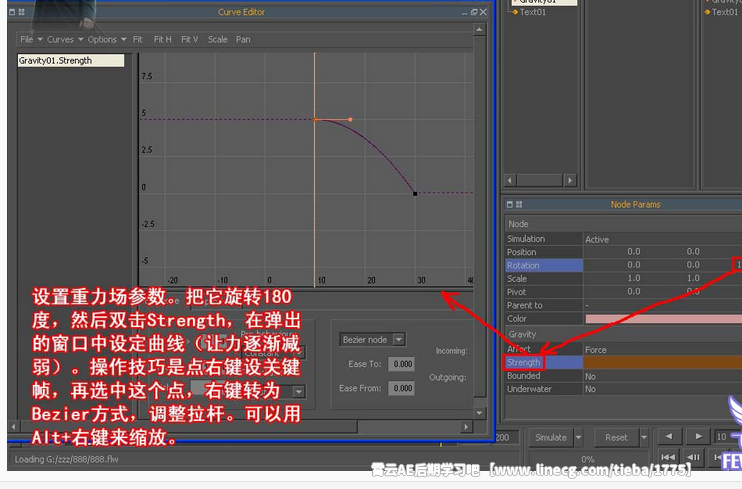Select the orange keyframe at frame 10

(x=315, y=120)
